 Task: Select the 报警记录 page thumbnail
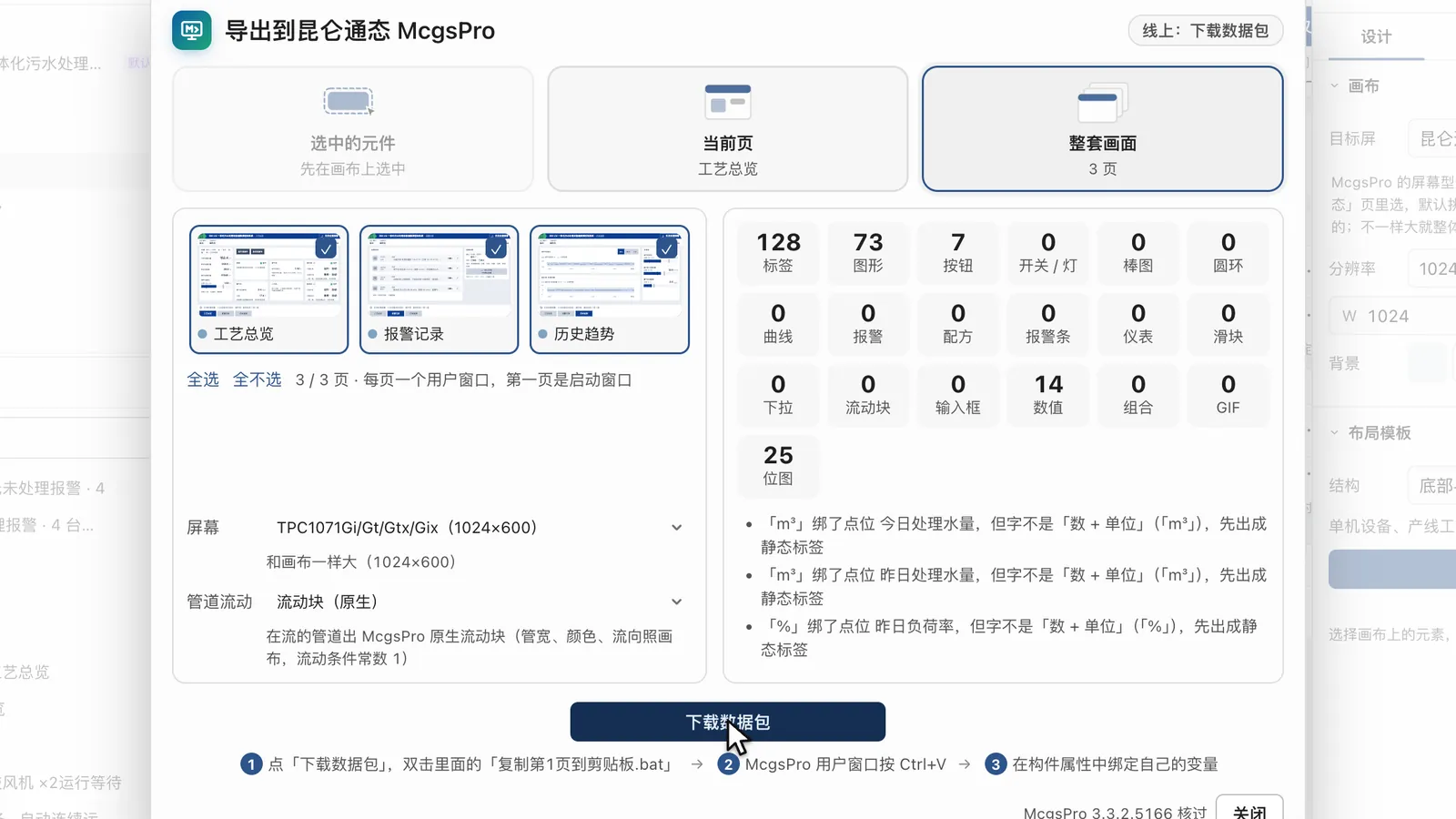click(x=440, y=289)
